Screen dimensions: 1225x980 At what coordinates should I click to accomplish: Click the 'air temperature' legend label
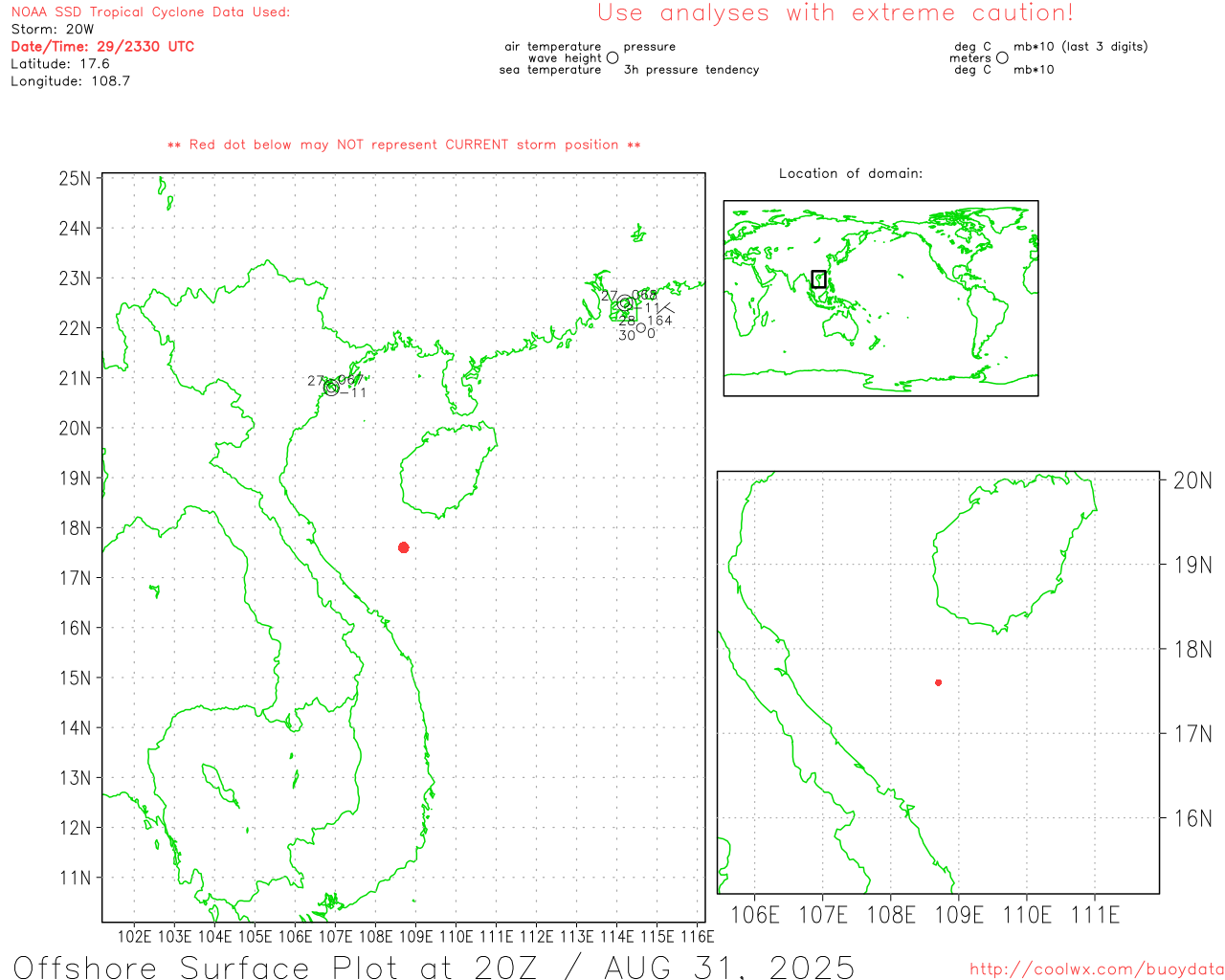tap(553, 47)
